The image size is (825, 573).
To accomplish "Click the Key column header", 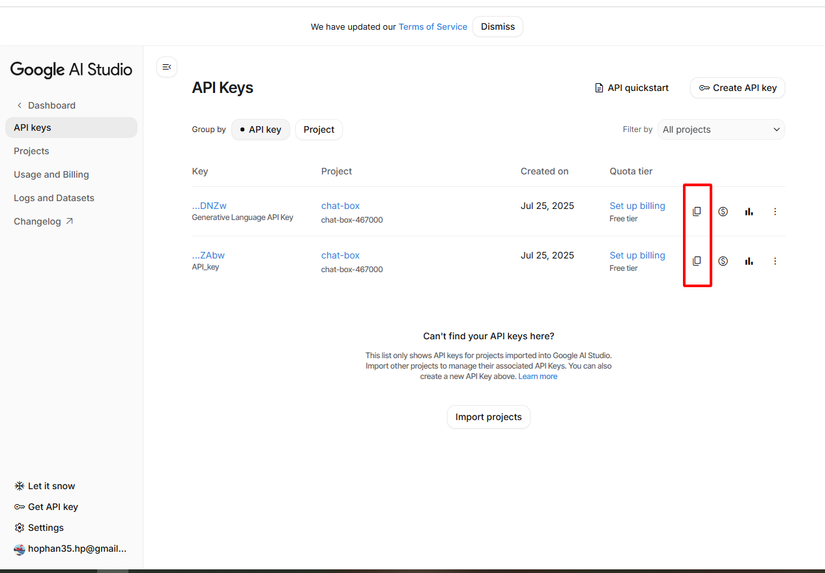I will 200,172.
